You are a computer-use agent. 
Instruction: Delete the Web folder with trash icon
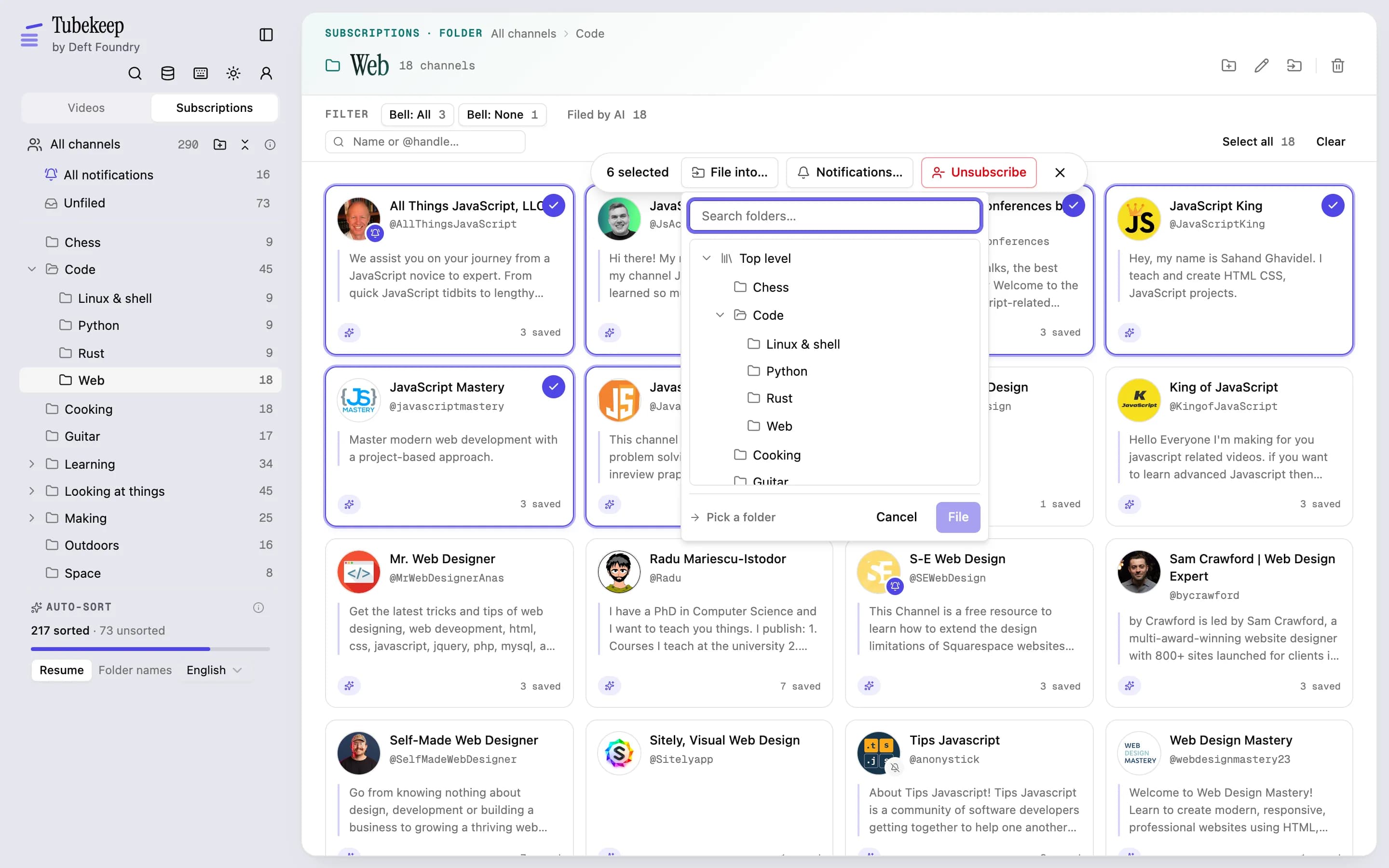click(1337, 66)
